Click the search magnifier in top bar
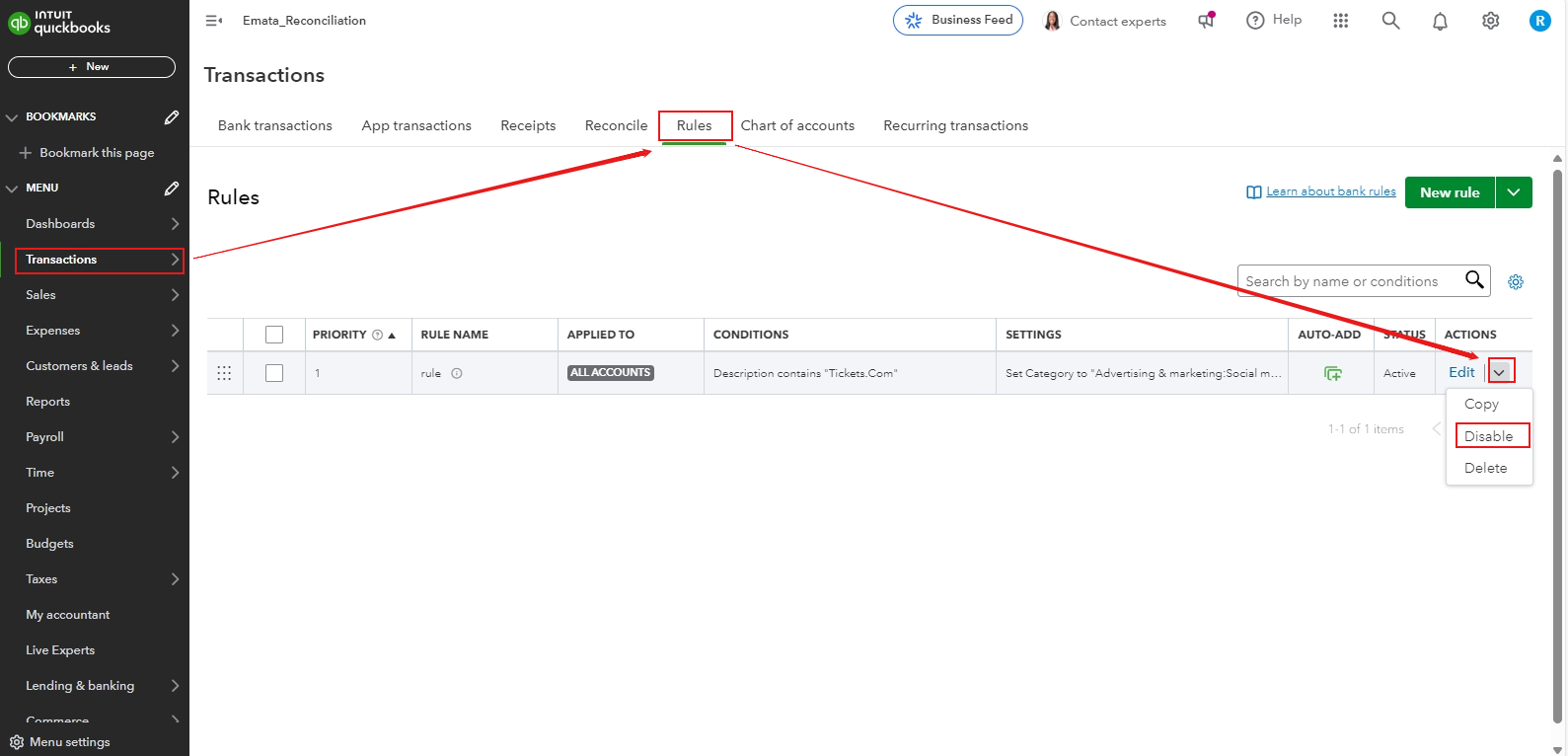 point(1390,21)
